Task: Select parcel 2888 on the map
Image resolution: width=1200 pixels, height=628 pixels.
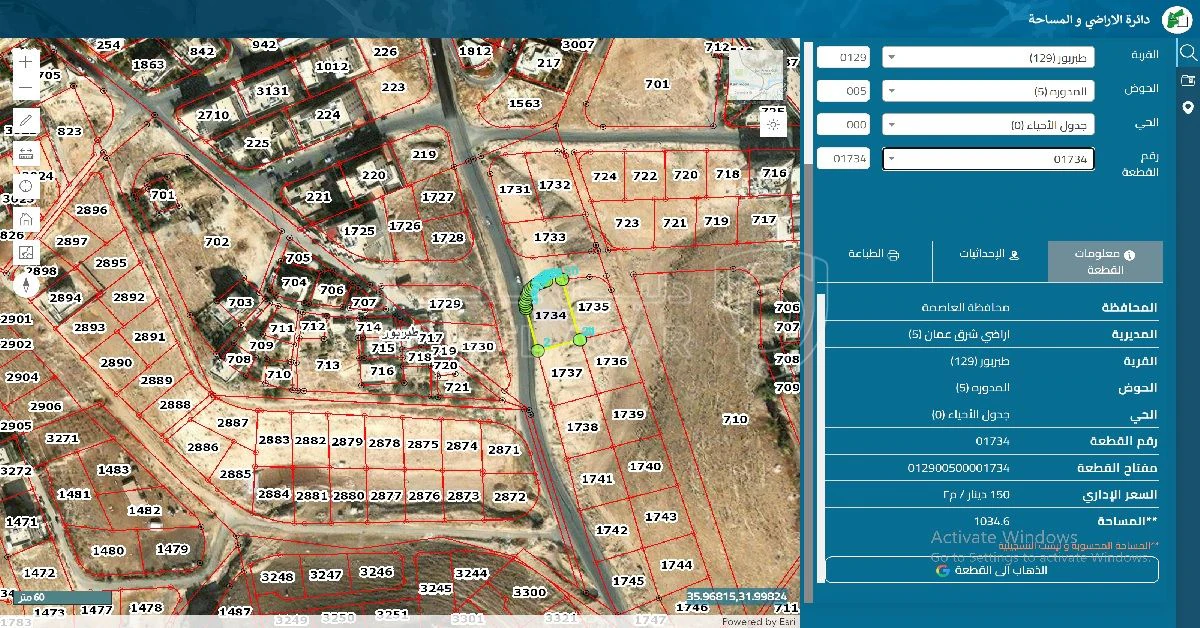Action: click(175, 404)
